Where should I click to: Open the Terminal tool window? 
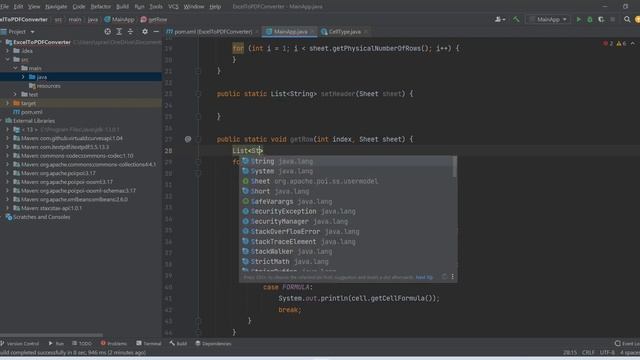point(149,344)
